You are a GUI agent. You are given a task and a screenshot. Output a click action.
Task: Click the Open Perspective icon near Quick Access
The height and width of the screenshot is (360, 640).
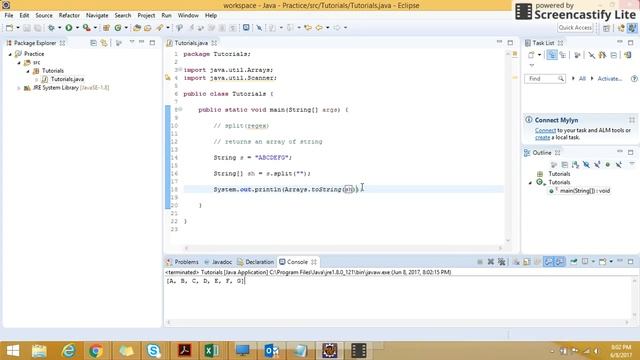[607, 28]
